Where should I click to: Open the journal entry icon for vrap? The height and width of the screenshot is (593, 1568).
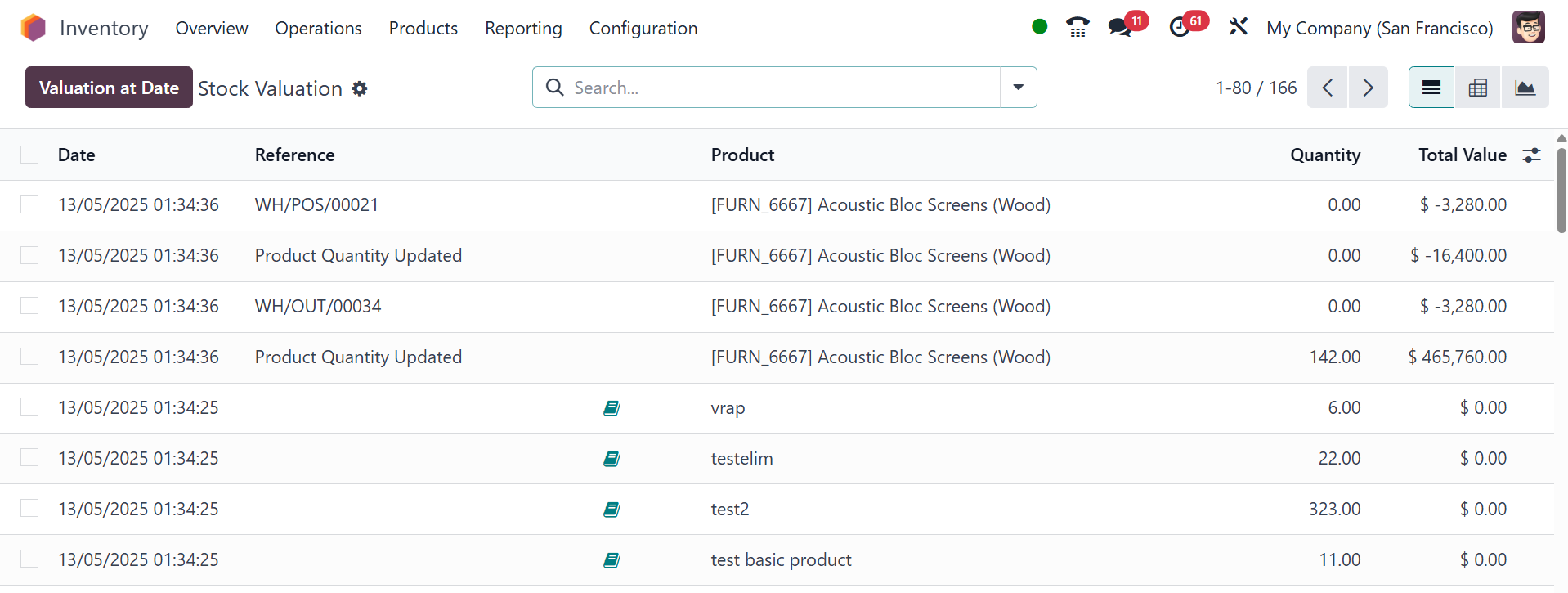(612, 408)
